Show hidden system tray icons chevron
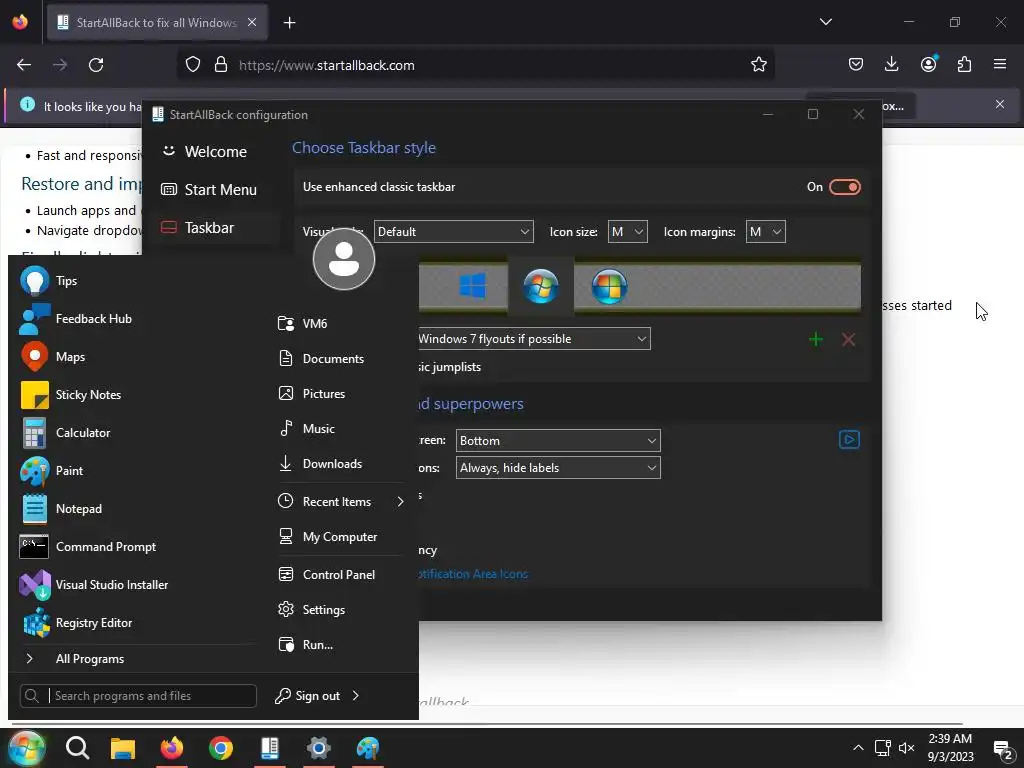 (858, 748)
